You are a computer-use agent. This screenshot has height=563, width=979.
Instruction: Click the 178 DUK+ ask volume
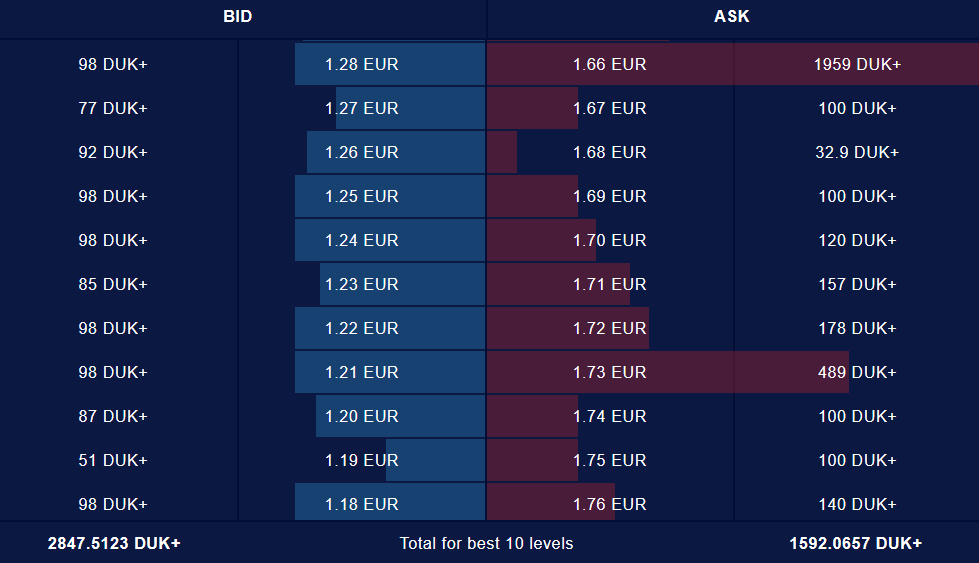[x=857, y=328]
